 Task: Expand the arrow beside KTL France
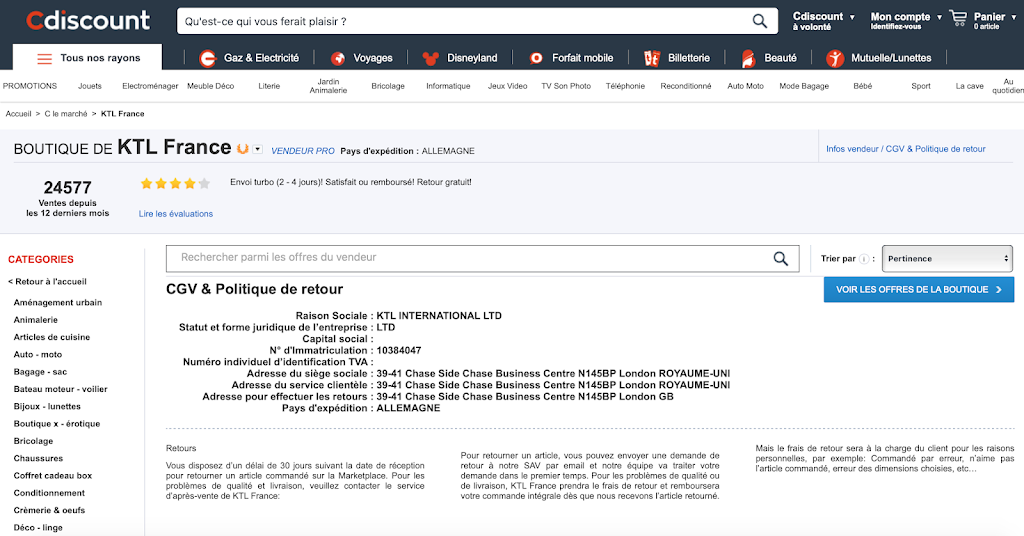click(x=257, y=150)
